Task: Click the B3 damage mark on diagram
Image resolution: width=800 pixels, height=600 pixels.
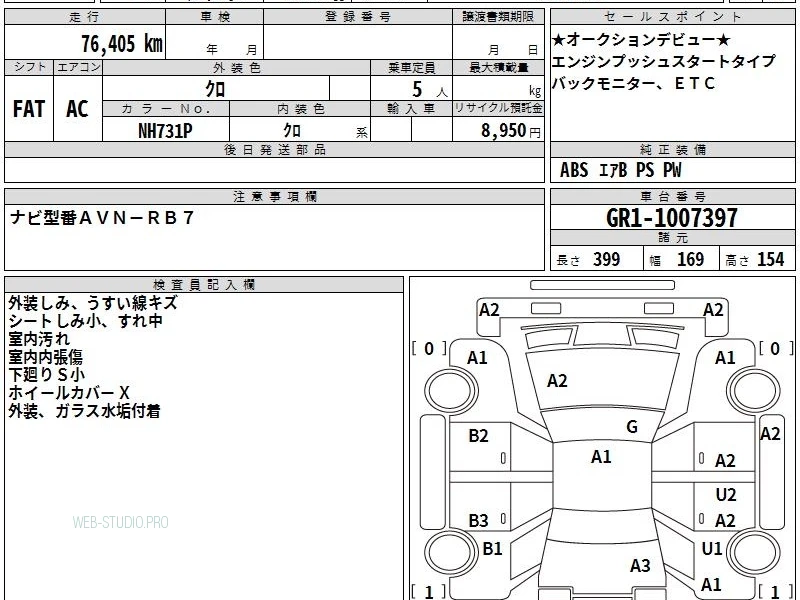Action: tap(478, 520)
